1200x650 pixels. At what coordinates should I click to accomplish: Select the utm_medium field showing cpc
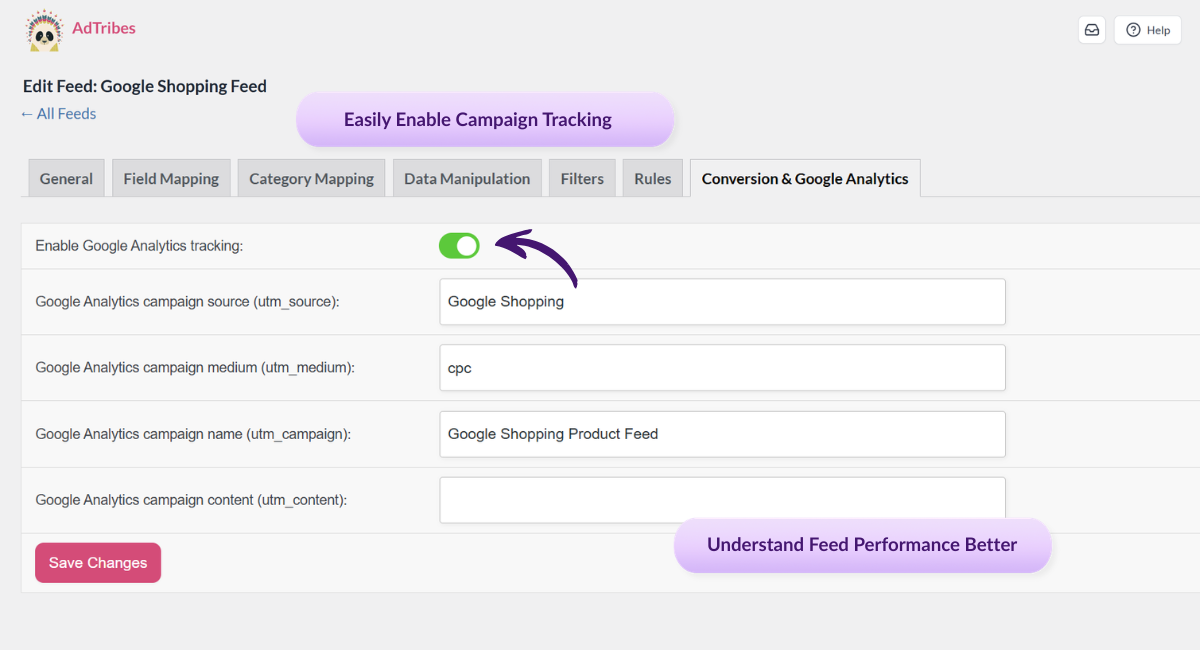[722, 367]
